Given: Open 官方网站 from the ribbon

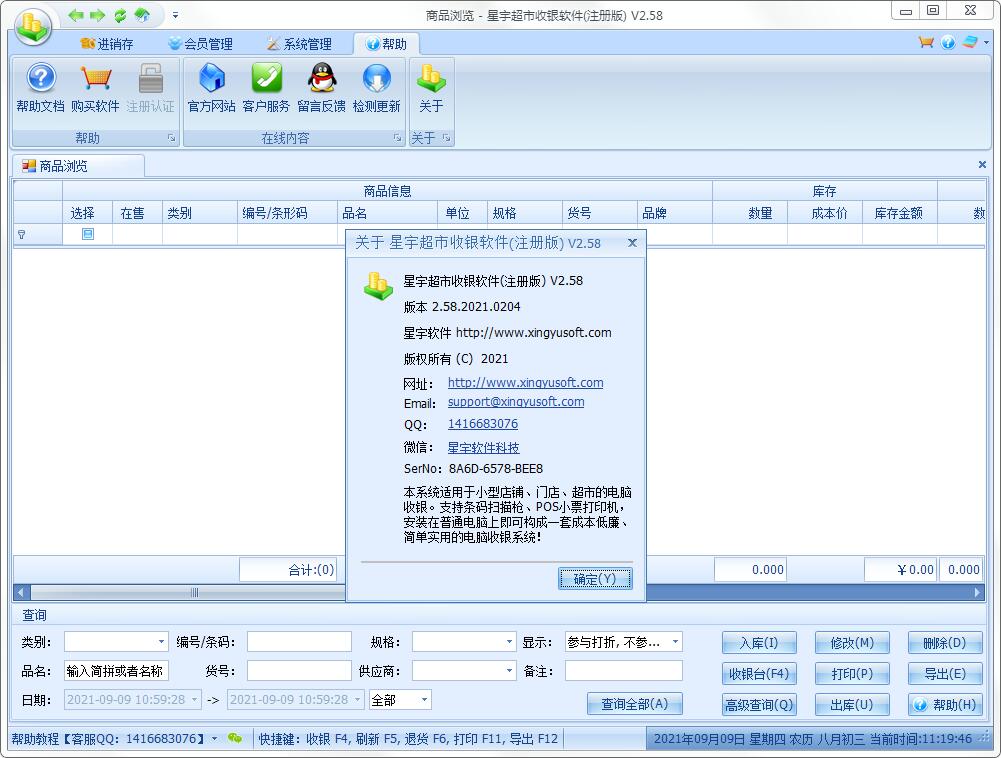Looking at the screenshot, I should click(211, 80).
